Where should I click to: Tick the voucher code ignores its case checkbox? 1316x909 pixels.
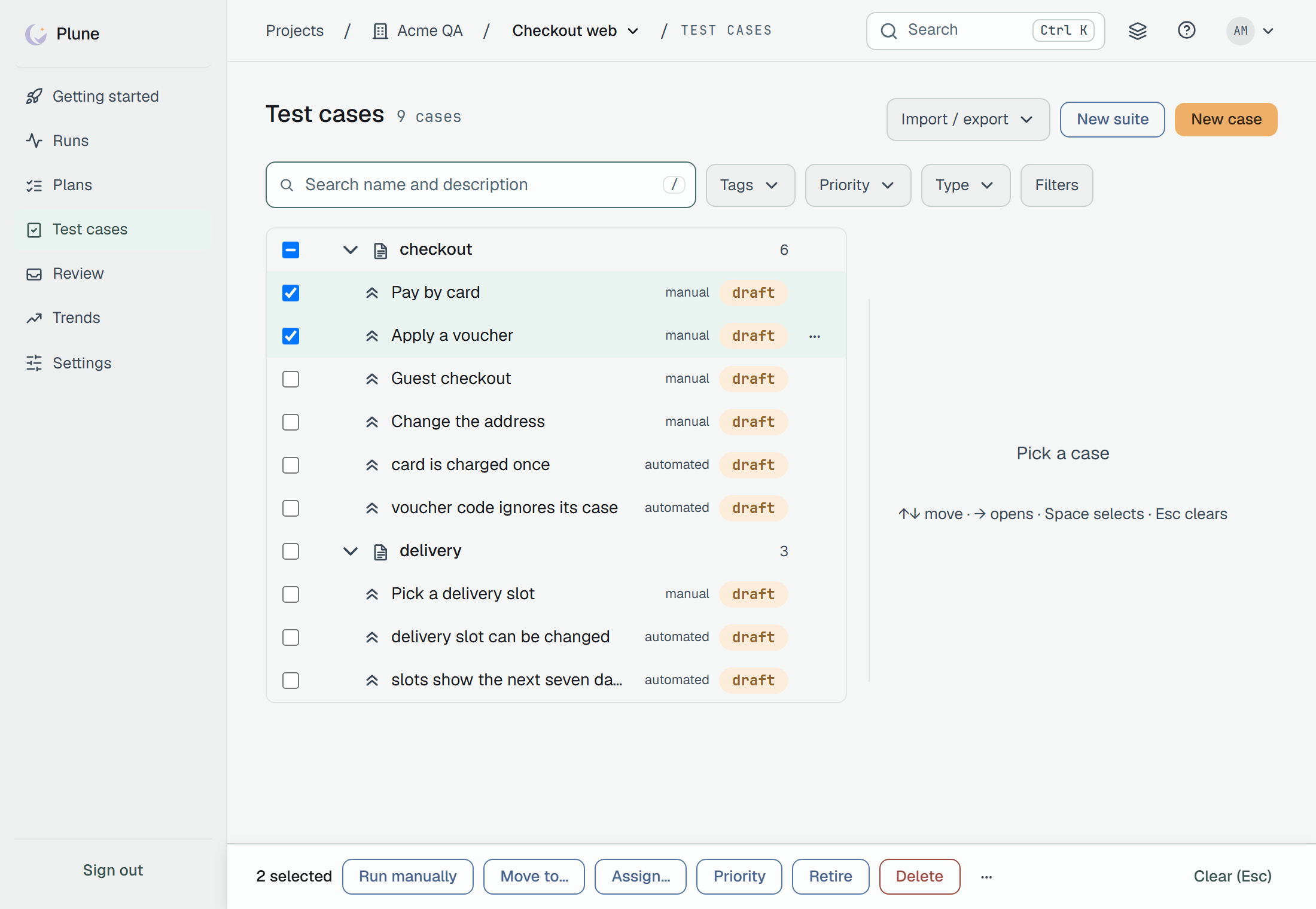[291, 508]
